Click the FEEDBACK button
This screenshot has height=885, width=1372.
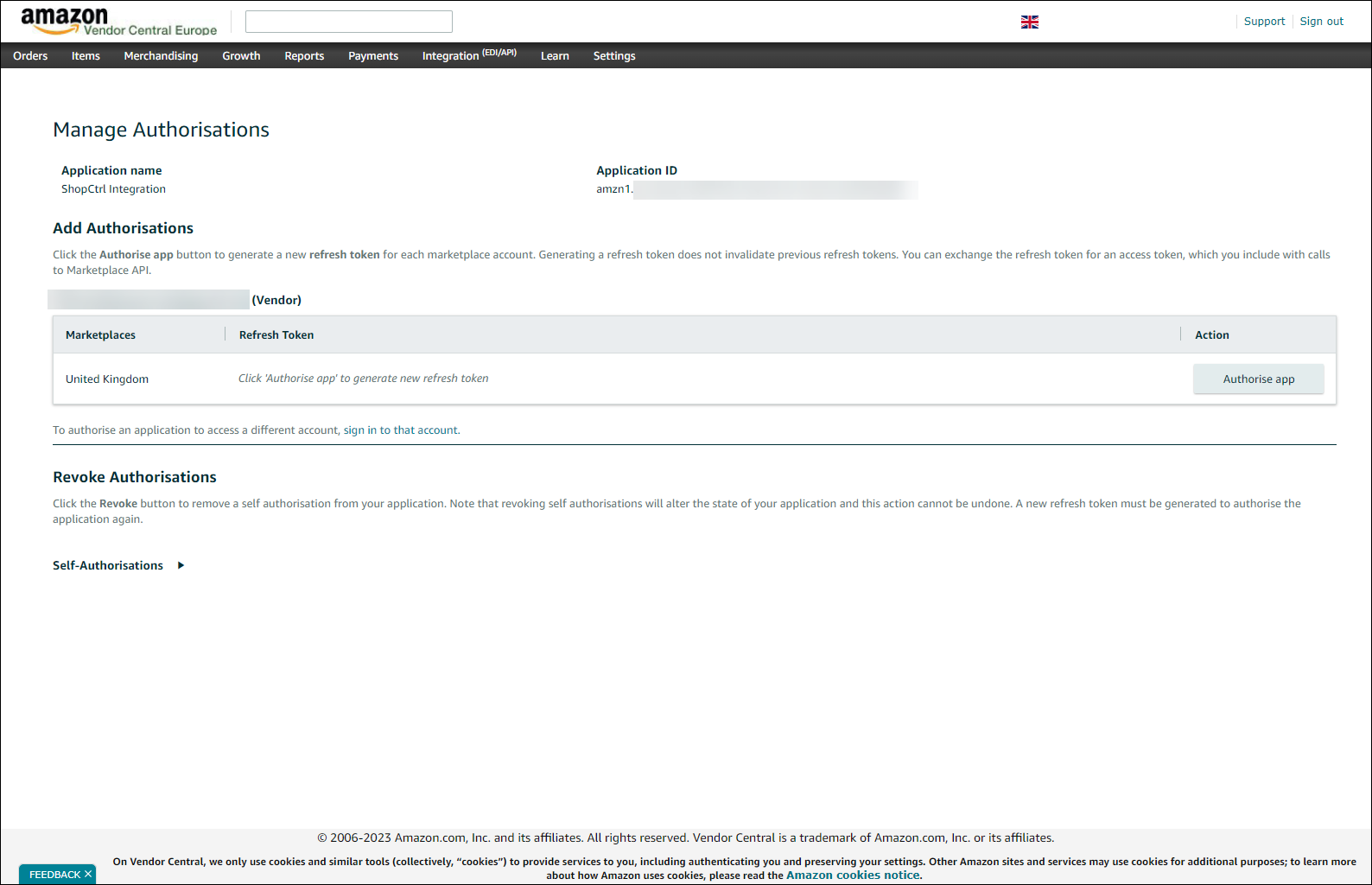tap(57, 874)
